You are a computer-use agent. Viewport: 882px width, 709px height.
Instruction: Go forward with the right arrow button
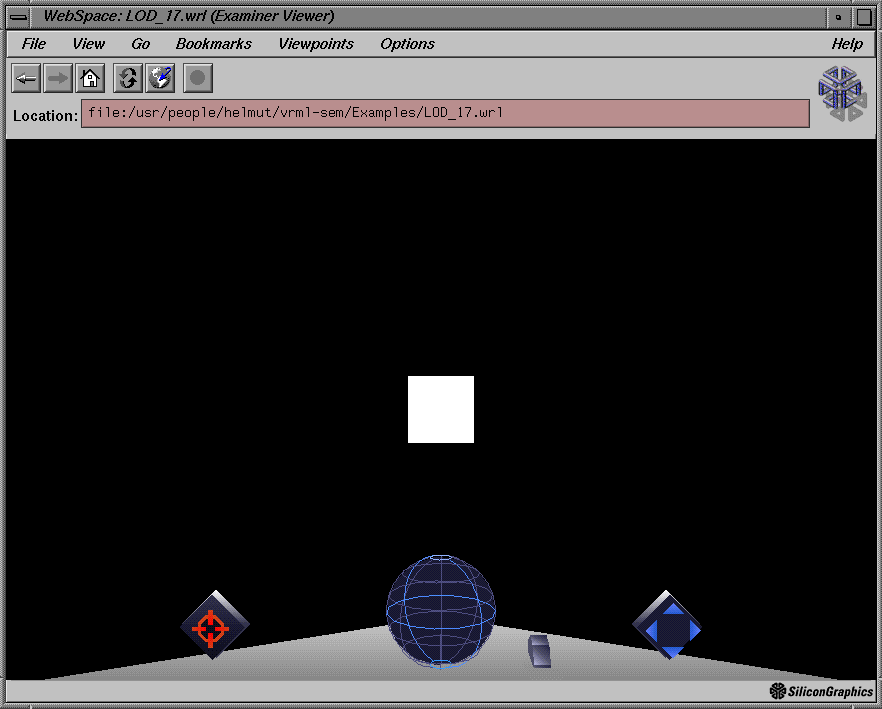click(x=58, y=78)
